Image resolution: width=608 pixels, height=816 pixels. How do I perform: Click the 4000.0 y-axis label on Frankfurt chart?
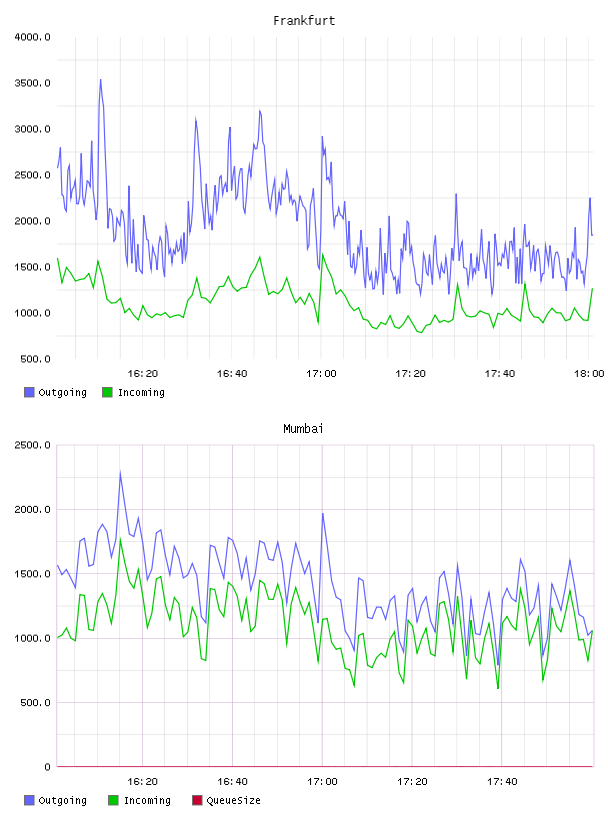pos(32,37)
